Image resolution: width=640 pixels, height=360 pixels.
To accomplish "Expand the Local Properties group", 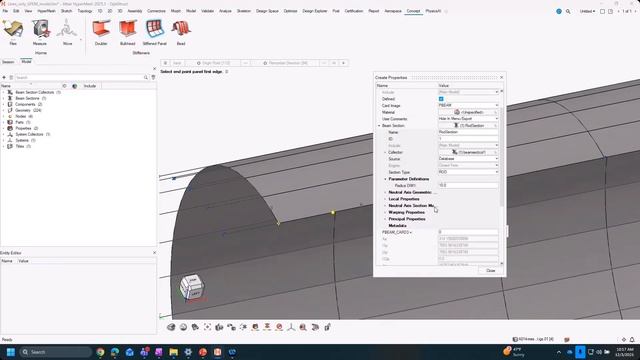I will 385,199.
